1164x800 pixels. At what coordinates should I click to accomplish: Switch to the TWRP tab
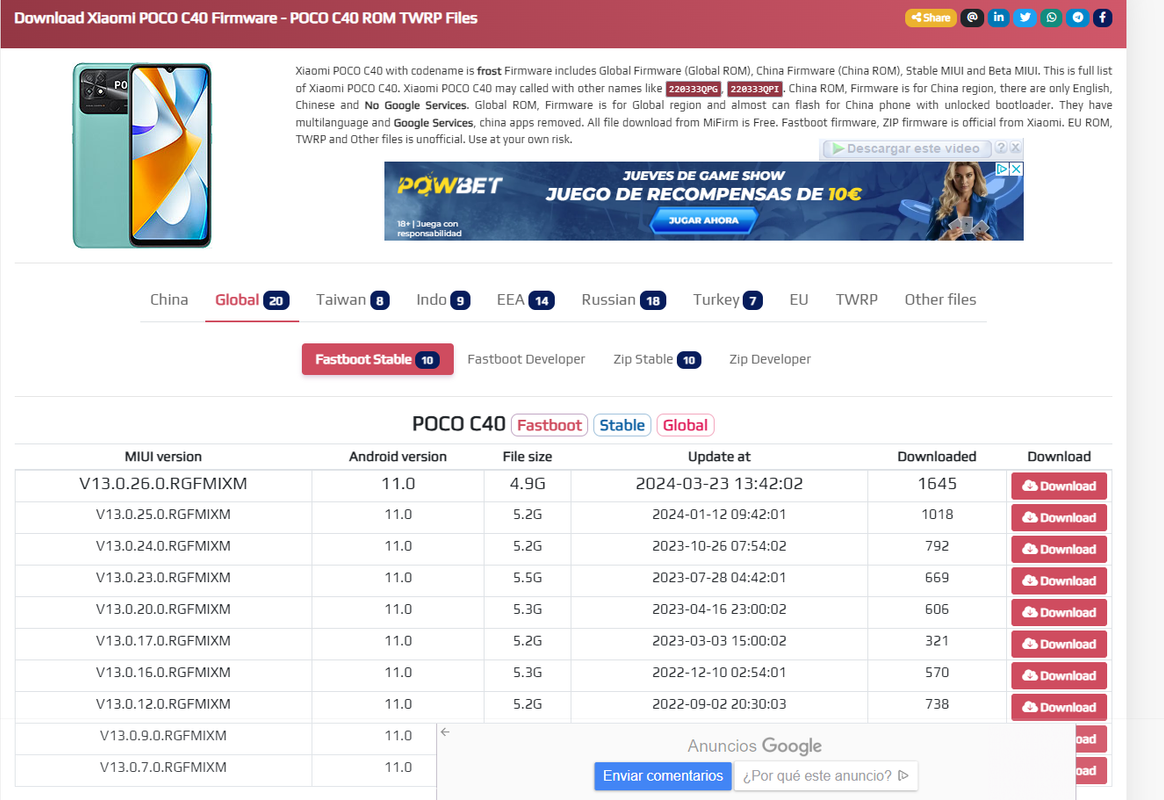tap(857, 300)
